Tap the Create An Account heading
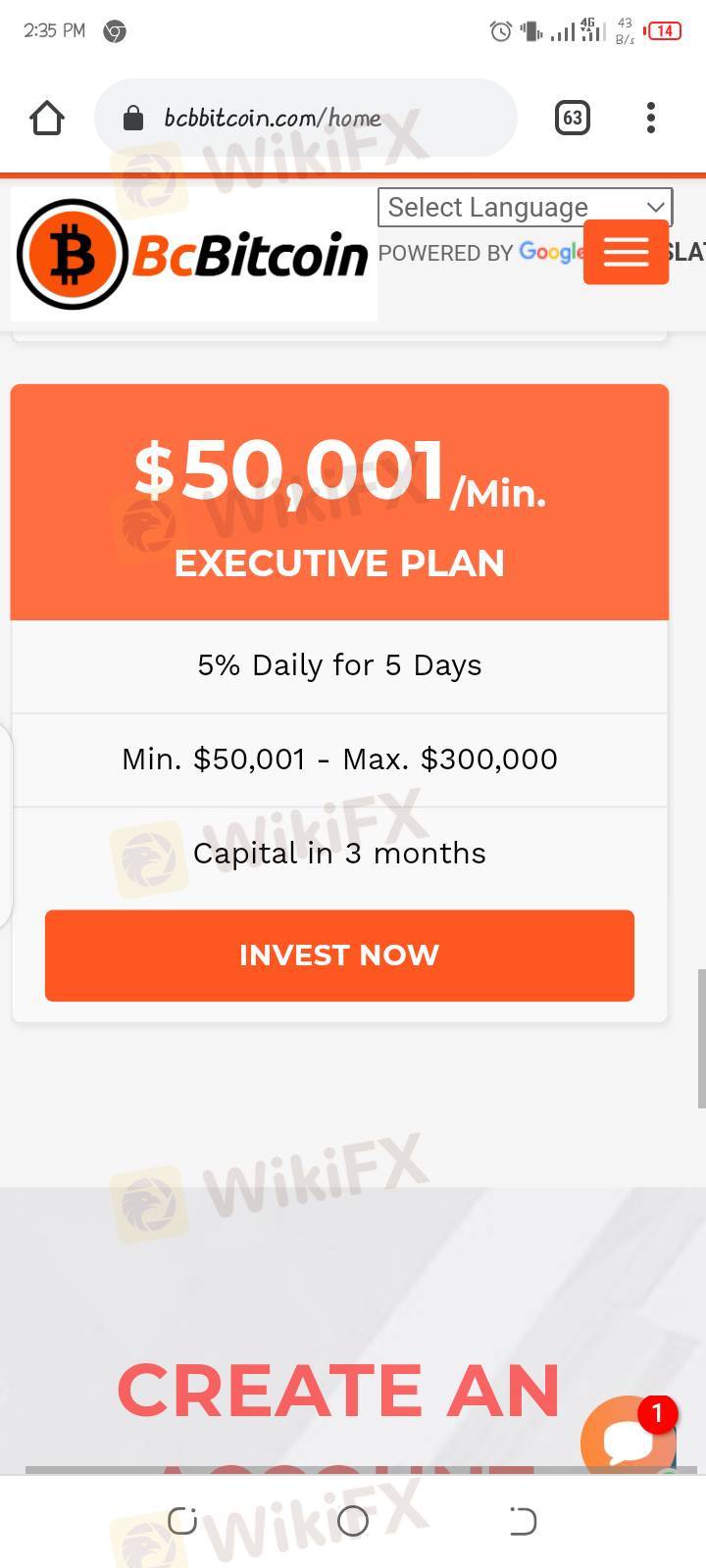This screenshot has height=1568, width=706. click(338, 1392)
